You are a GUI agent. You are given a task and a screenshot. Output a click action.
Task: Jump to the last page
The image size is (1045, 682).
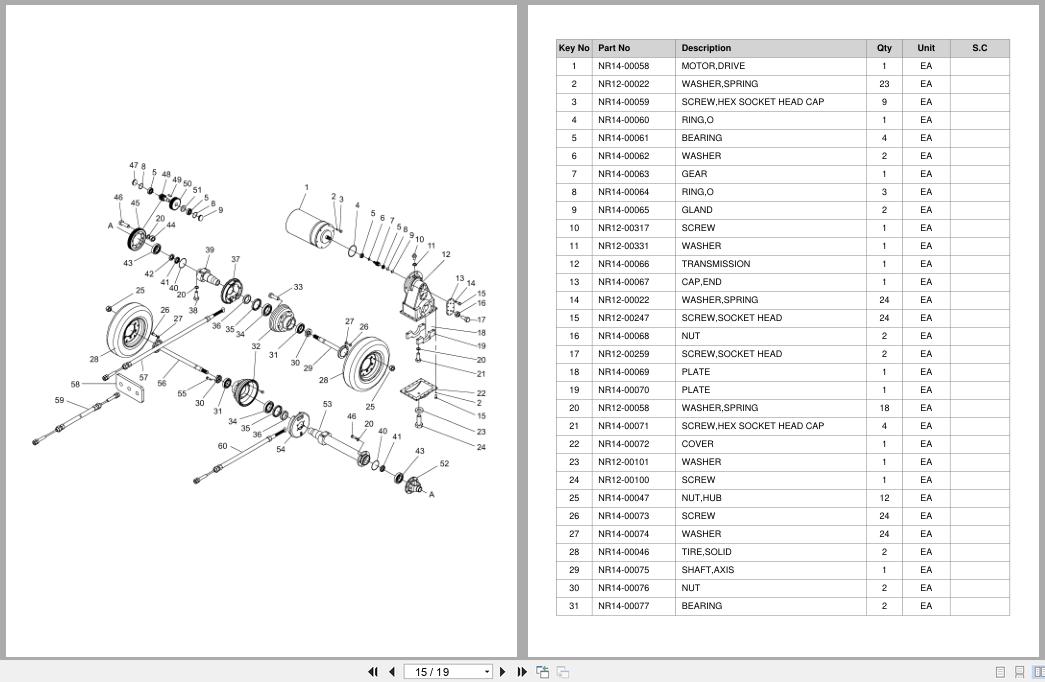[x=522, y=672]
